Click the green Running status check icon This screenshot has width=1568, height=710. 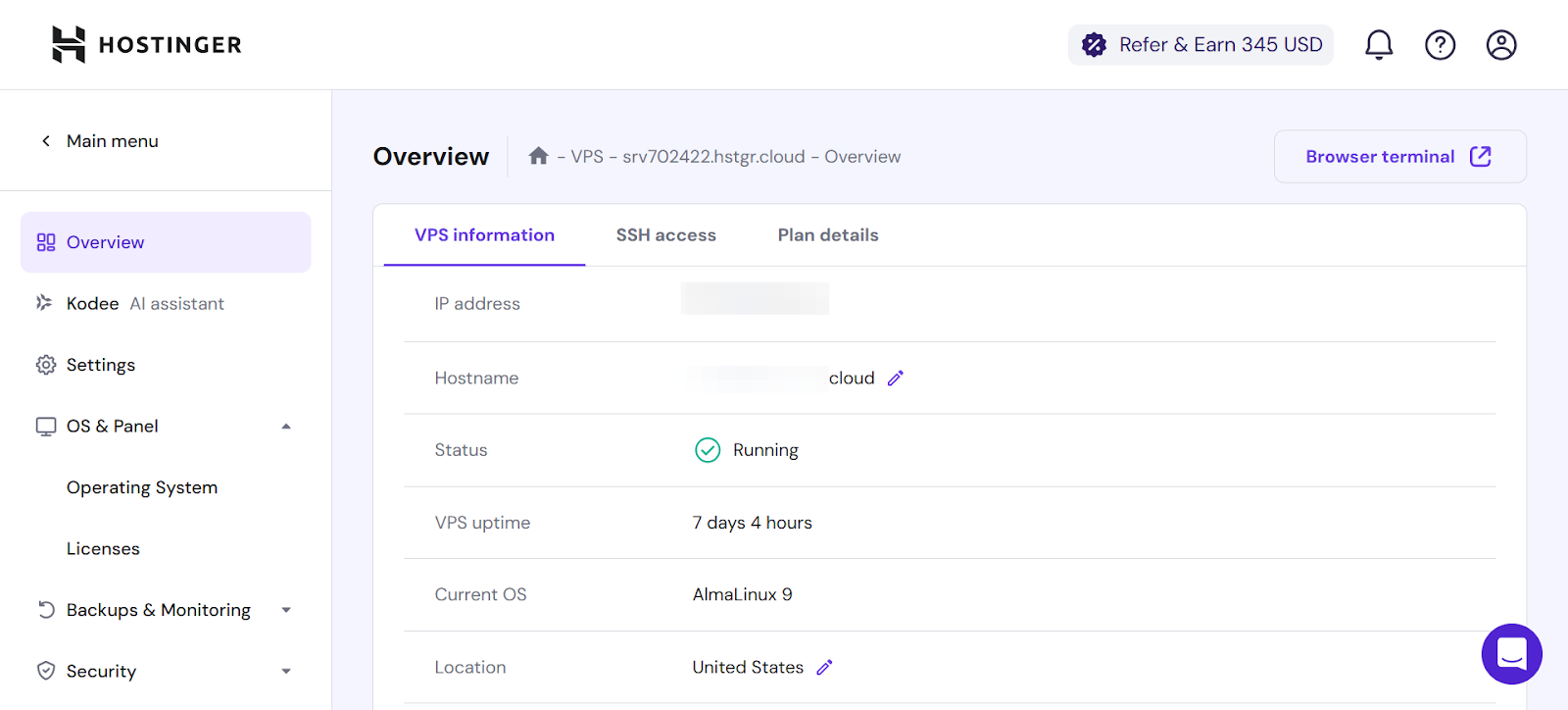point(708,450)
